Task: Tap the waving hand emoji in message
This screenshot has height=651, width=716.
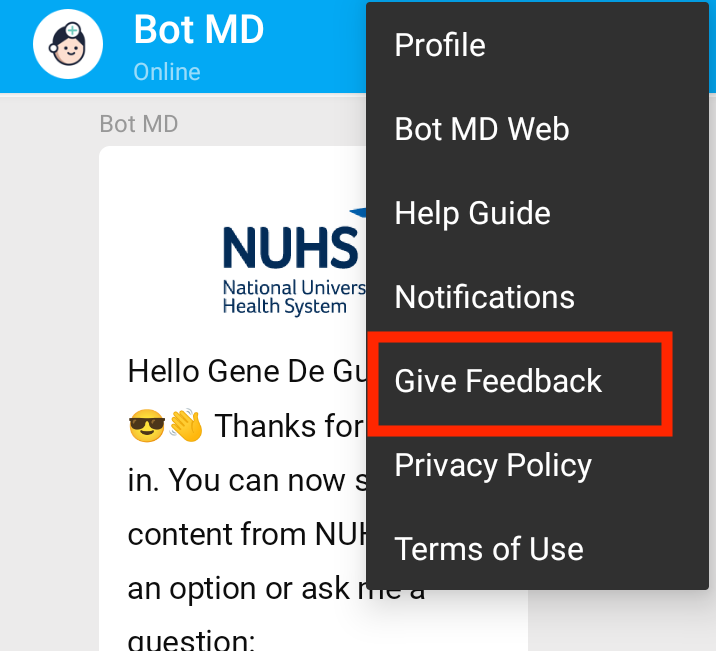Action: pyautogui.click(x=186, y=425)
